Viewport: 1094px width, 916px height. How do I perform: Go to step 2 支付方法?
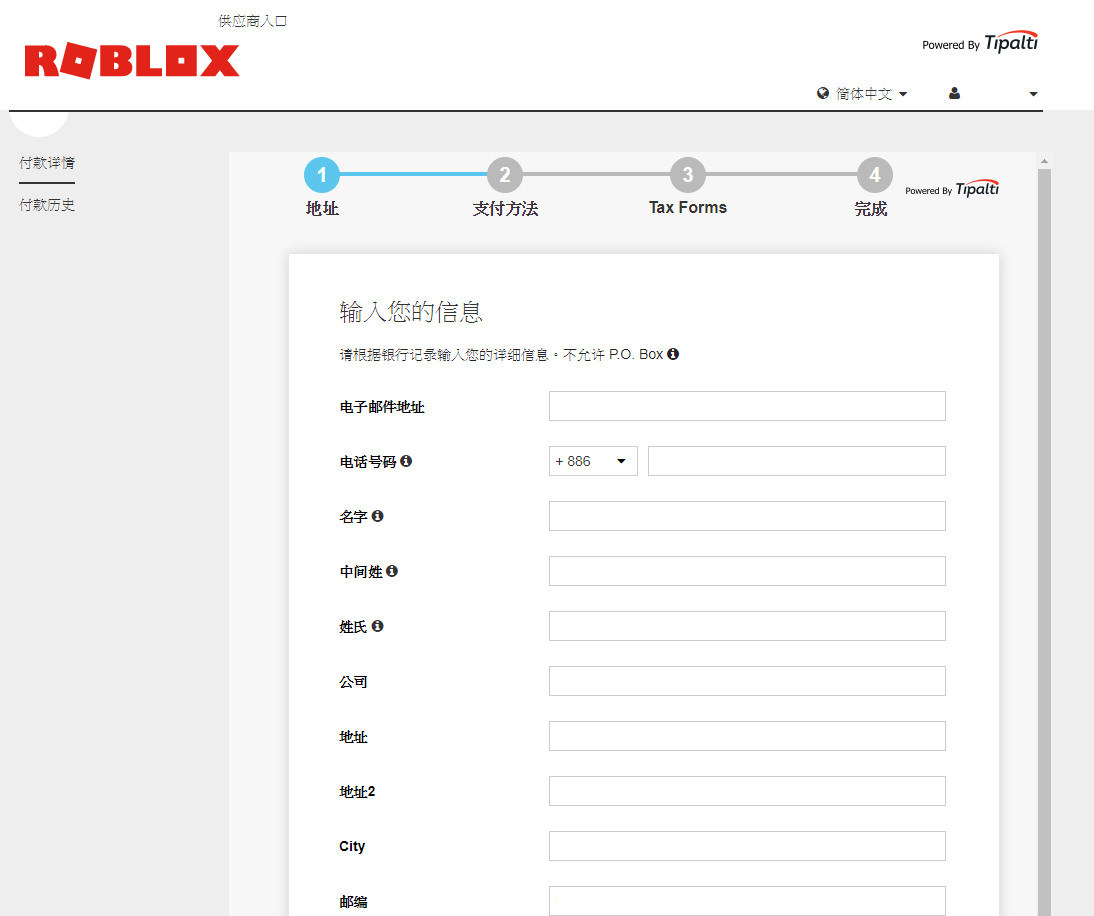point(505,174)
